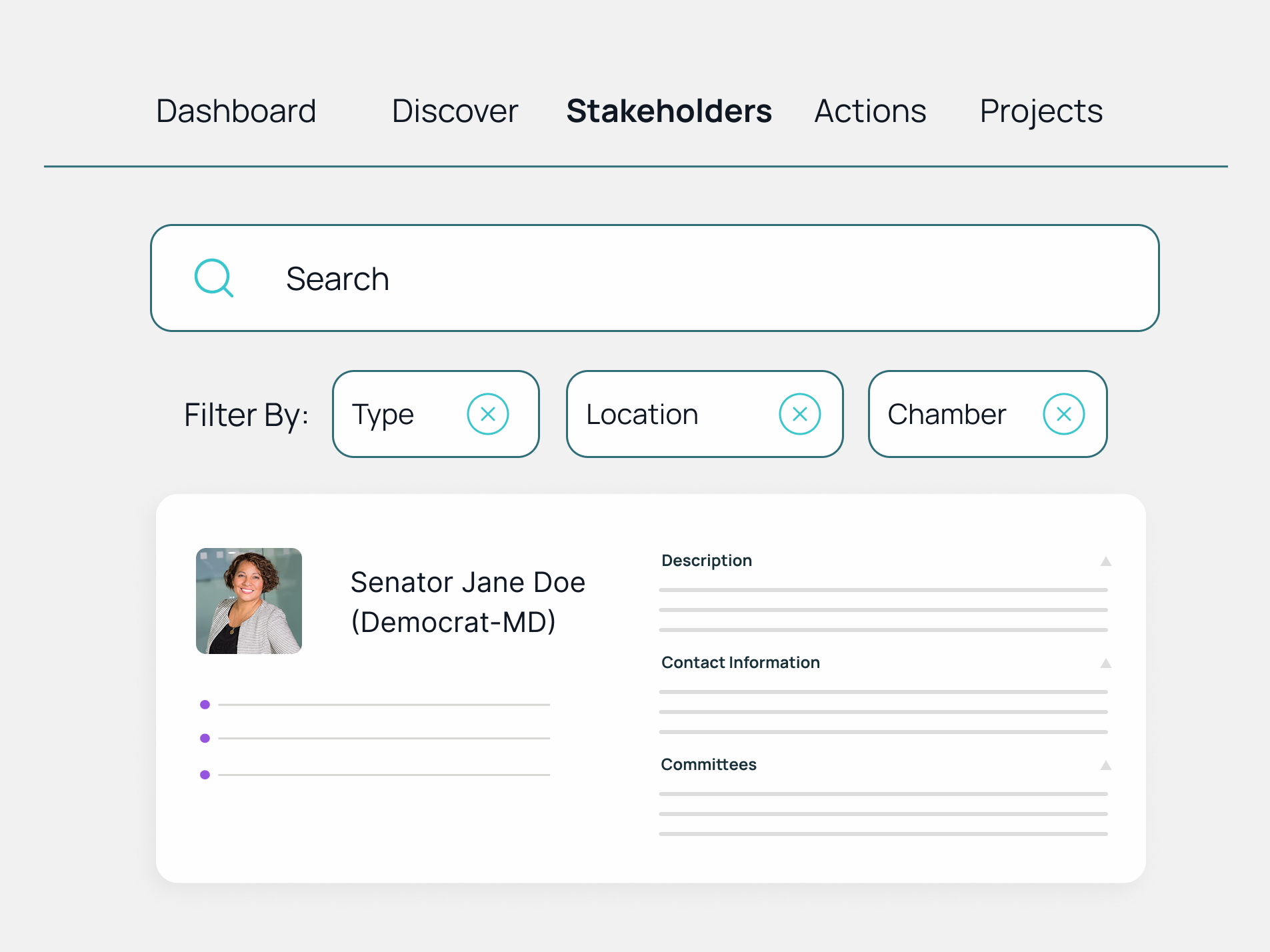
Task: Remove the Type filter via its X icon
Action: [x=489, y=413]
